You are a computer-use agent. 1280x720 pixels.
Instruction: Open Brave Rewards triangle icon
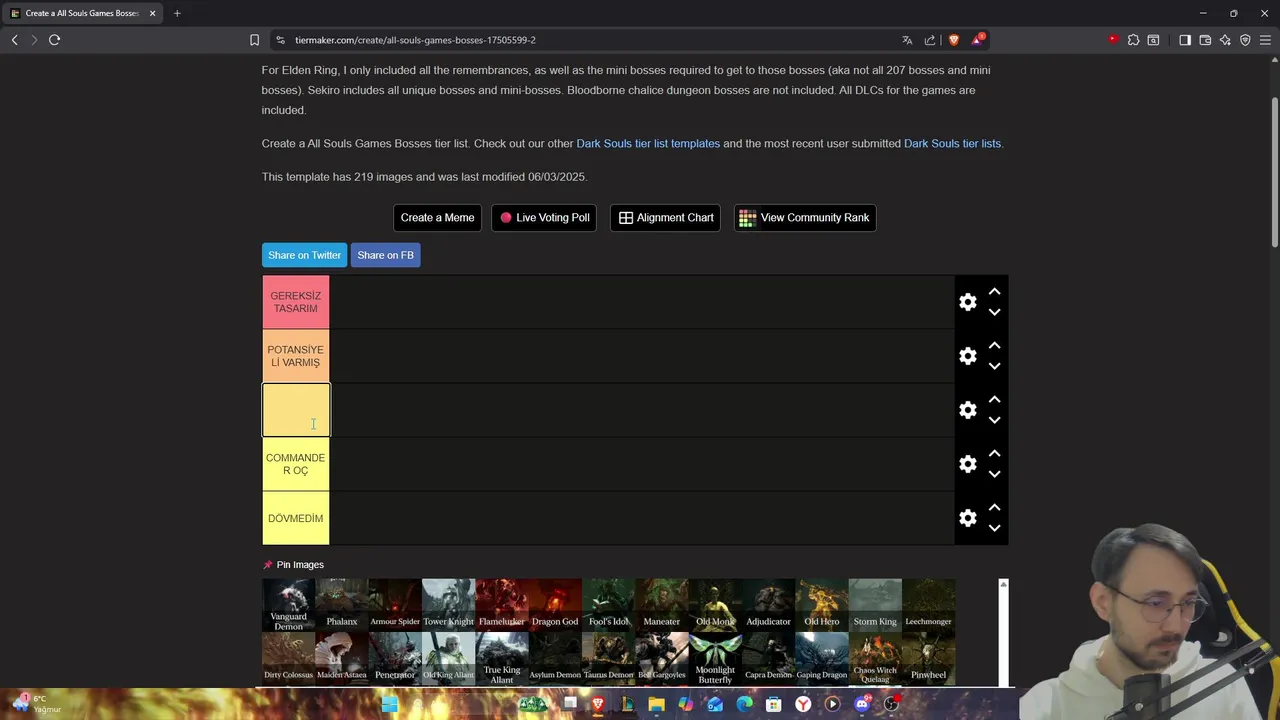click(x=977, y=40)
